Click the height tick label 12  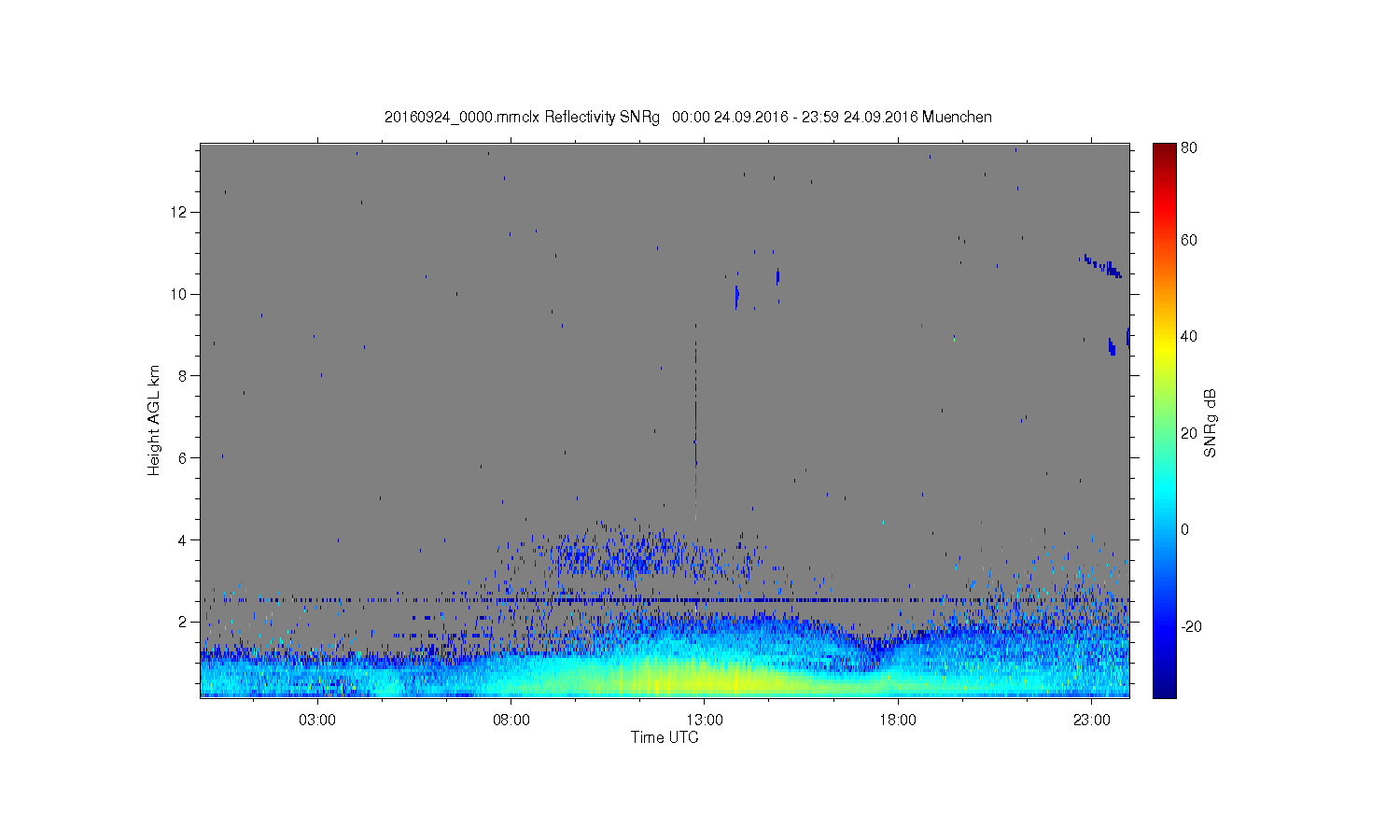pos(179,212)
